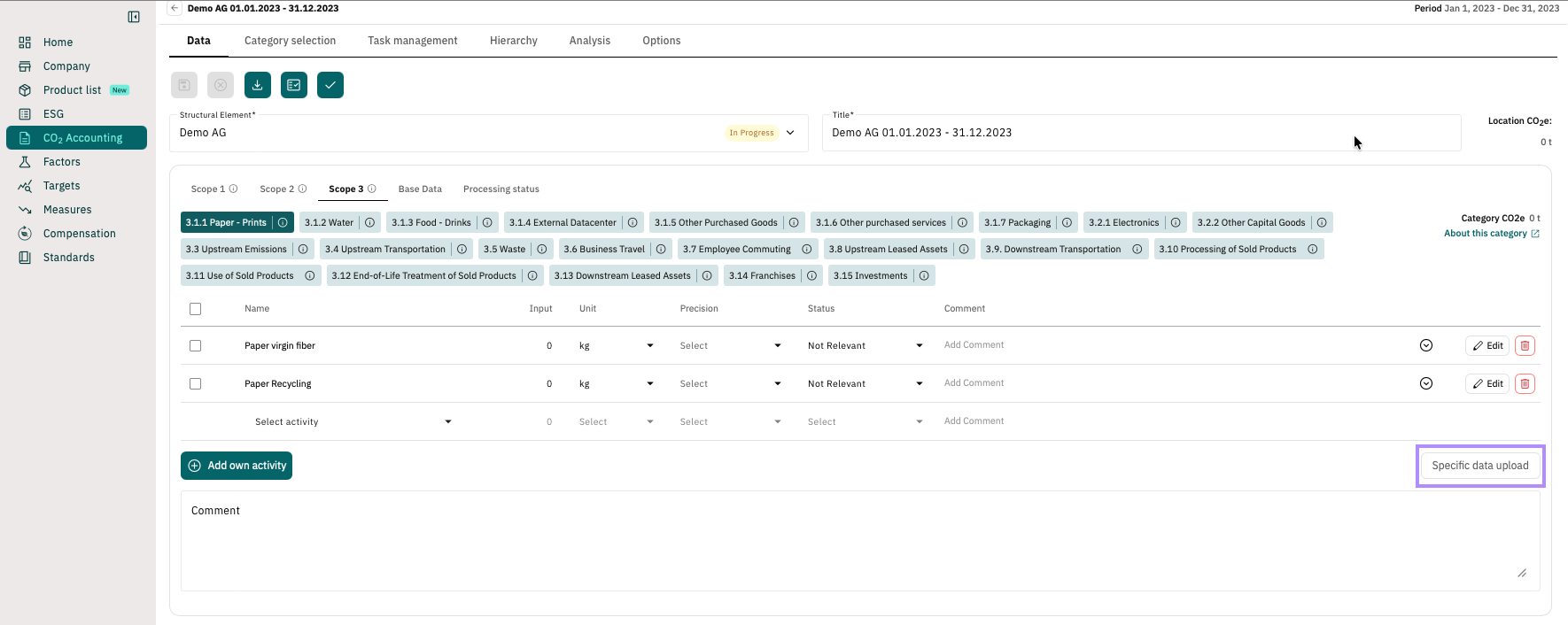
Task: Select 3.3 Upstream Emissions category
Action: click(x=237, y=249)
